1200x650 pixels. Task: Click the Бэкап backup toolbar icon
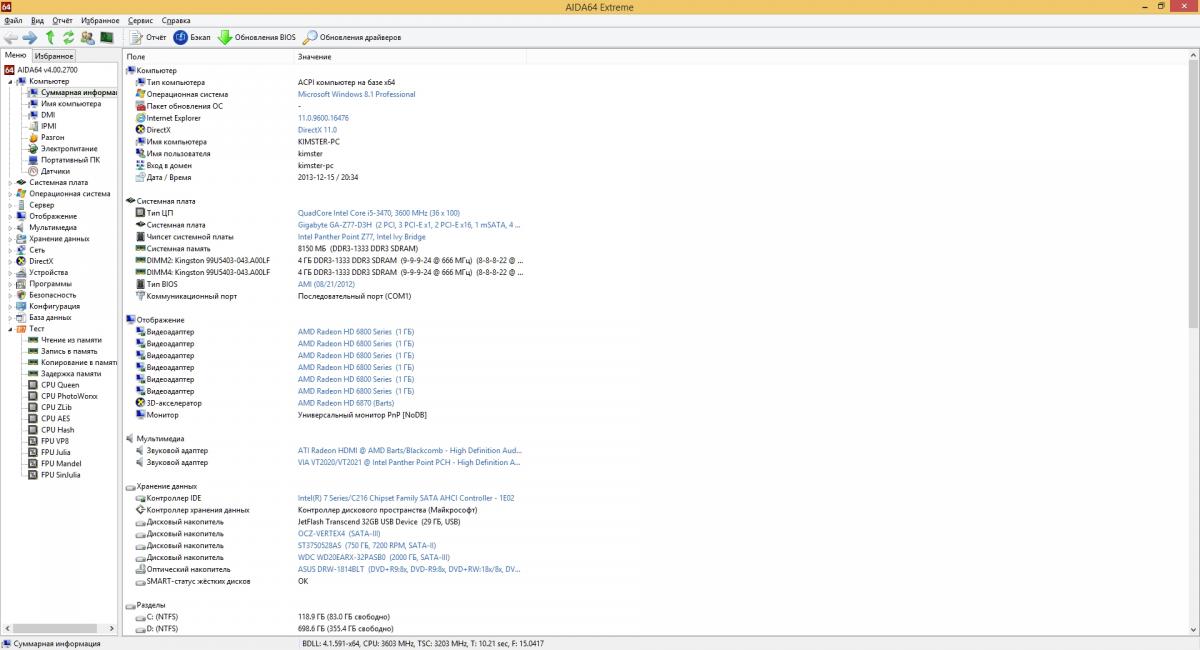point(191,37)
